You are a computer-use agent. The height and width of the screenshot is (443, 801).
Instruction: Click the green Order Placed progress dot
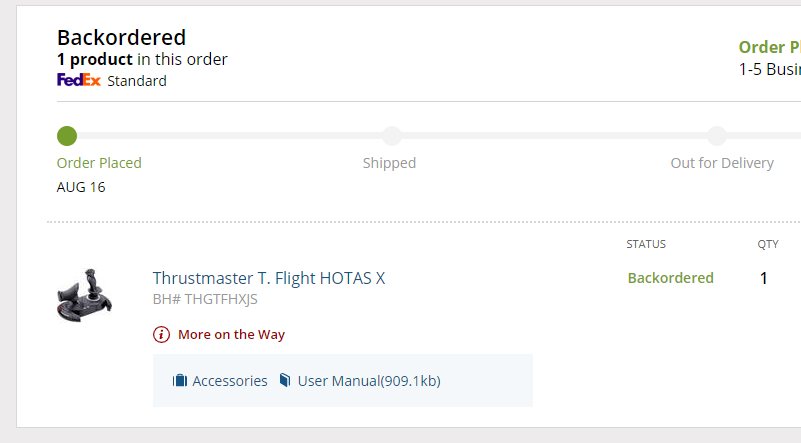(x=67, y=136)
